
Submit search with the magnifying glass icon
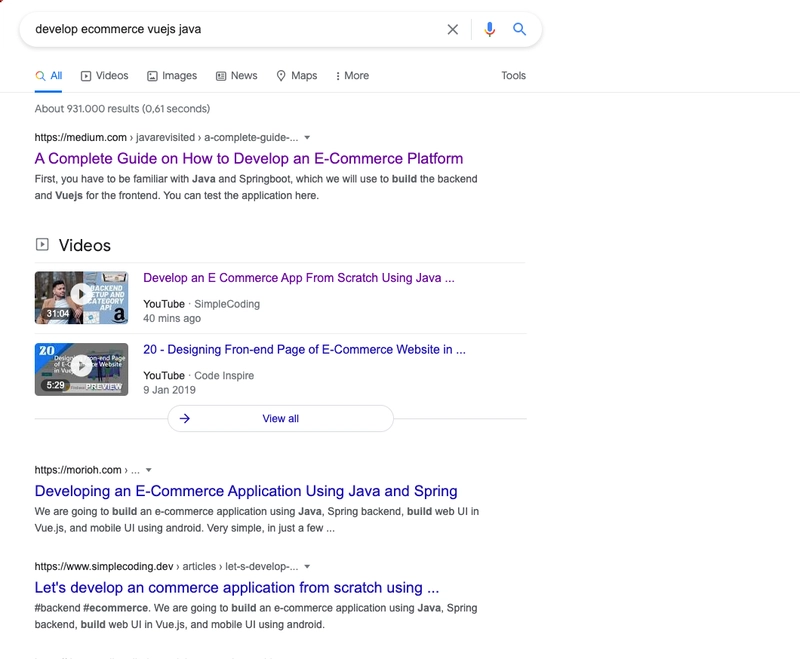click(519, 29)
